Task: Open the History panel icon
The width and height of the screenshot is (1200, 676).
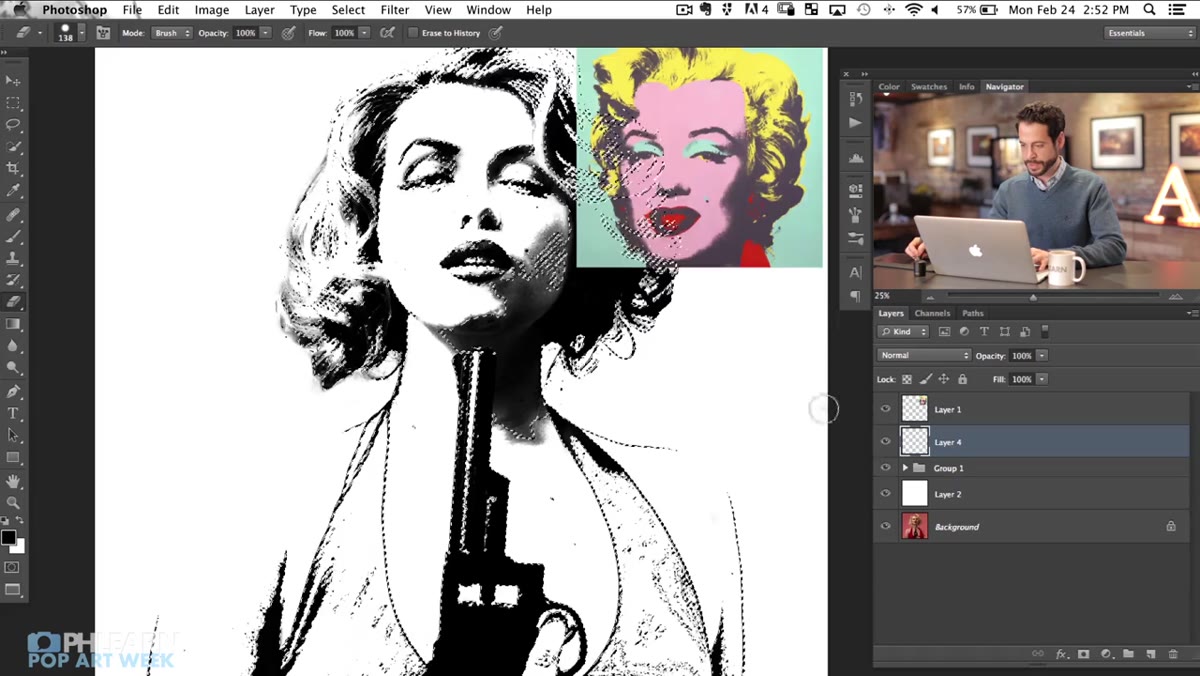Action: (855, 98)
